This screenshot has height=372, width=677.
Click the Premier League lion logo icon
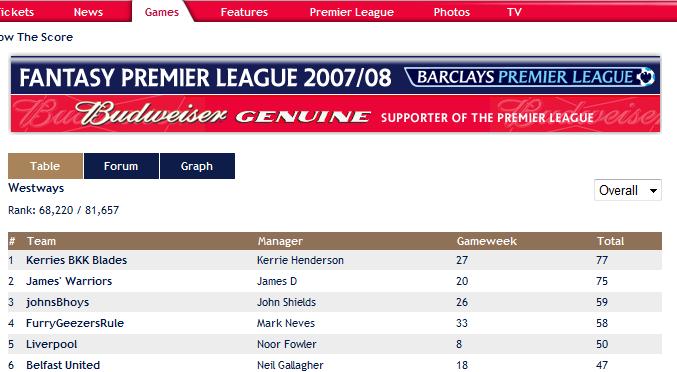pyautogui.click(x=646, y=77)
